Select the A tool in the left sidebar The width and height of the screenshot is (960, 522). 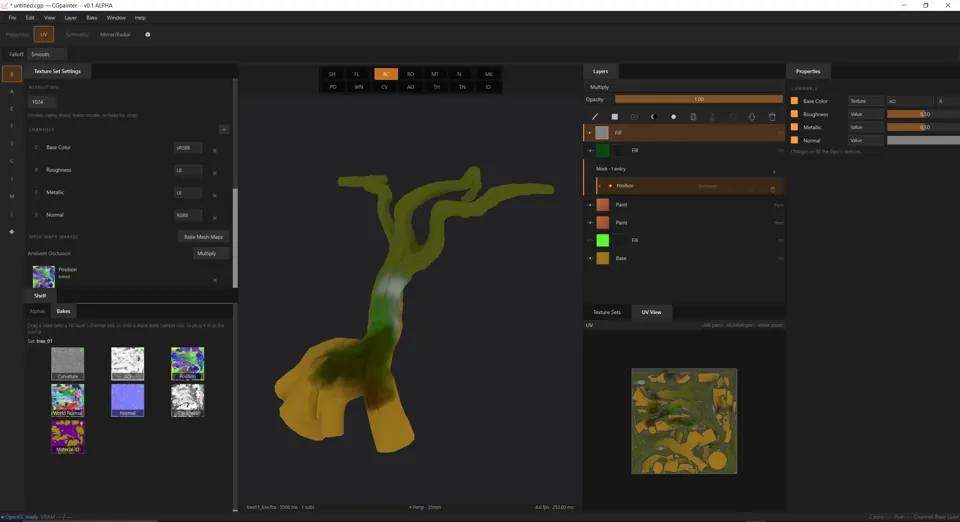tap(12, 92)
